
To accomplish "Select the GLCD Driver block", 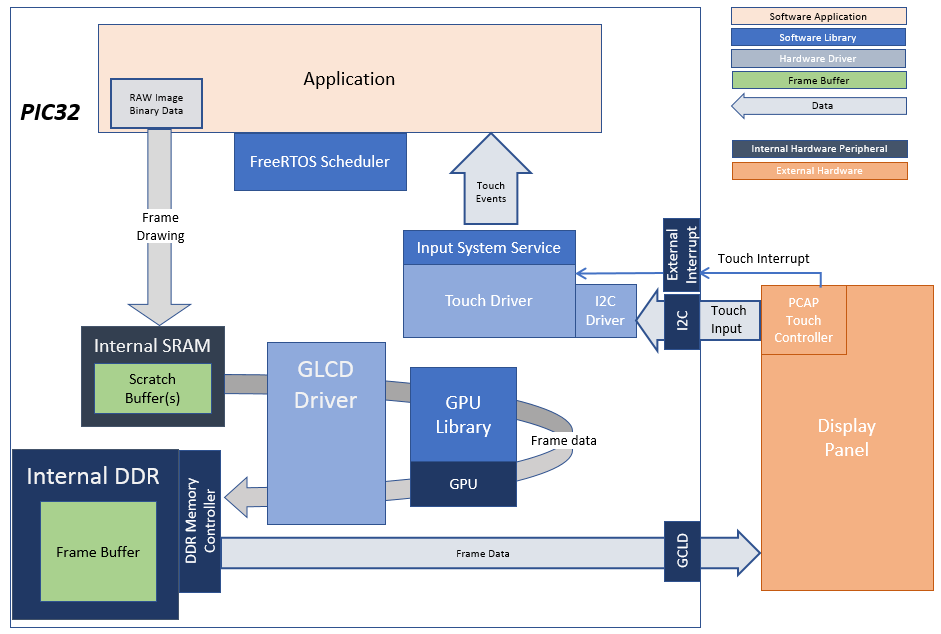I will coord(326,433).
